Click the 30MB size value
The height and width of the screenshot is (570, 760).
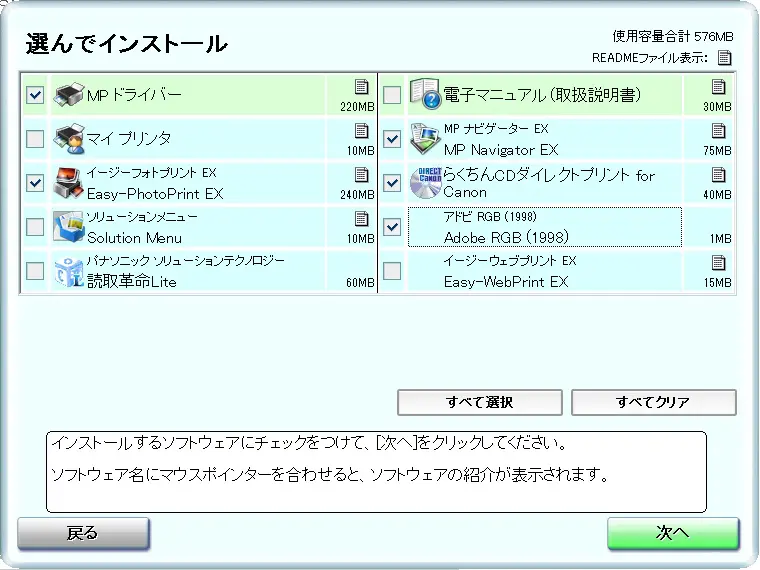[717, 107]
